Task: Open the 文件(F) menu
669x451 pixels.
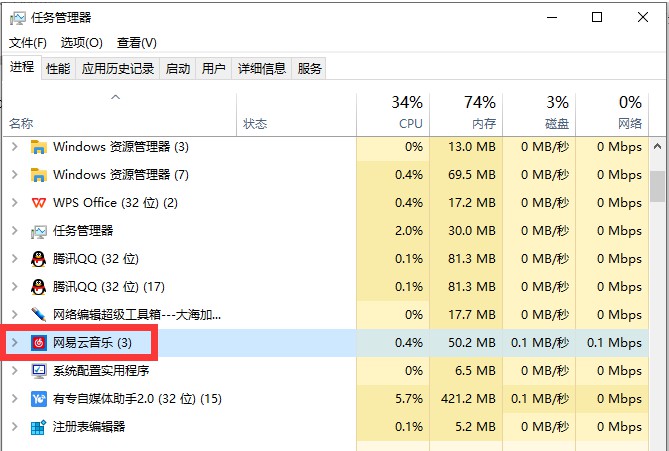Action: pos(28,43)
